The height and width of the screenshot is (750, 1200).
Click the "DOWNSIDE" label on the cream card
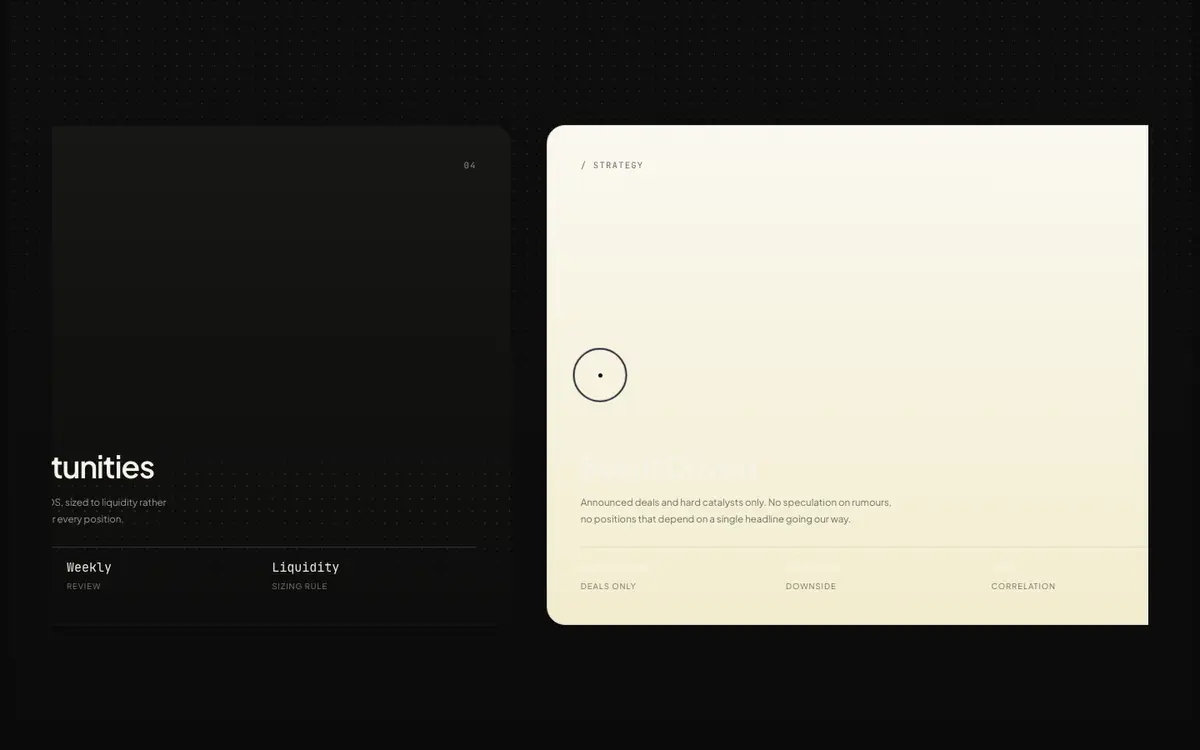coord(811,586)
